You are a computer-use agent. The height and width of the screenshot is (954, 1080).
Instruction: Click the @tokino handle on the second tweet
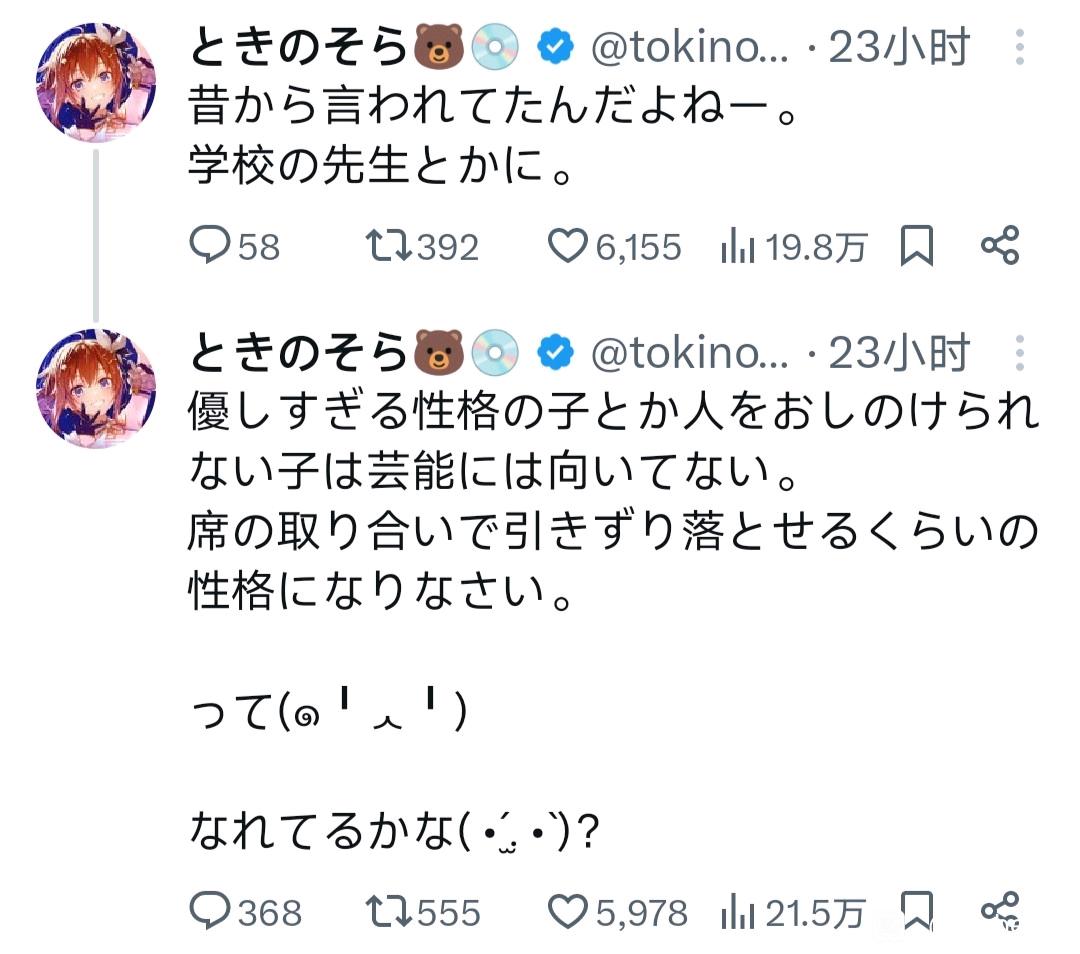coord(689,353)
